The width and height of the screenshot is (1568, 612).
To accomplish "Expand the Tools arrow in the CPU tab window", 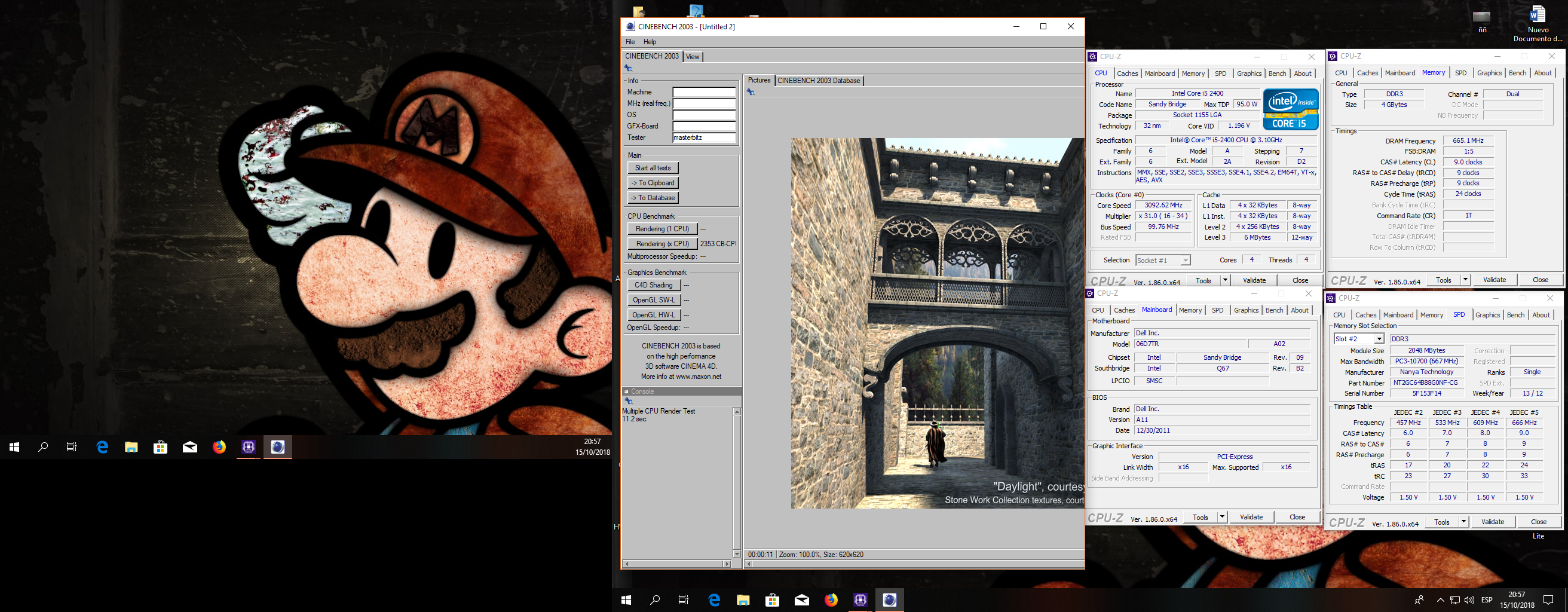I will click(x=1224, y=280).
